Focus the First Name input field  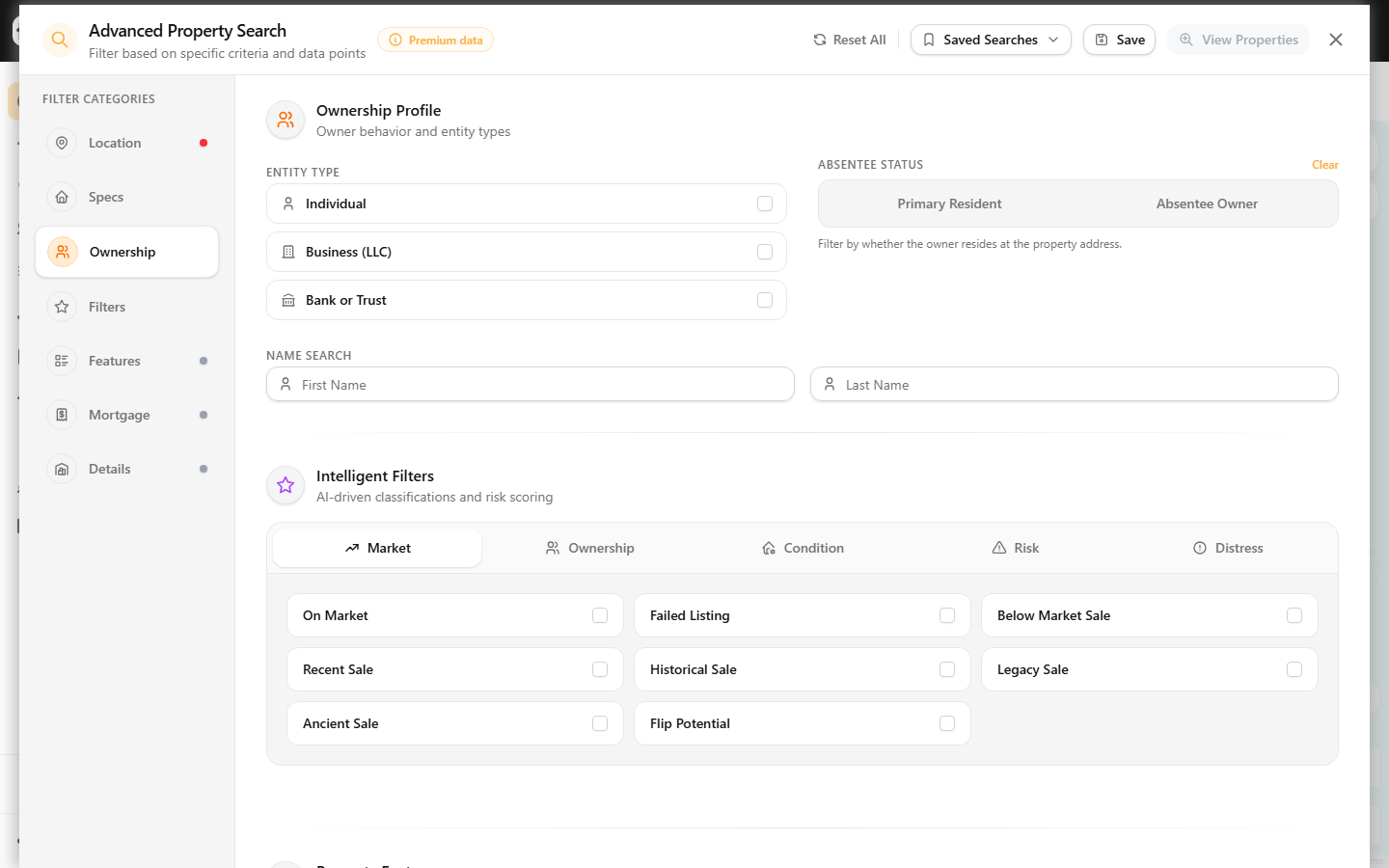click(531, 384)
